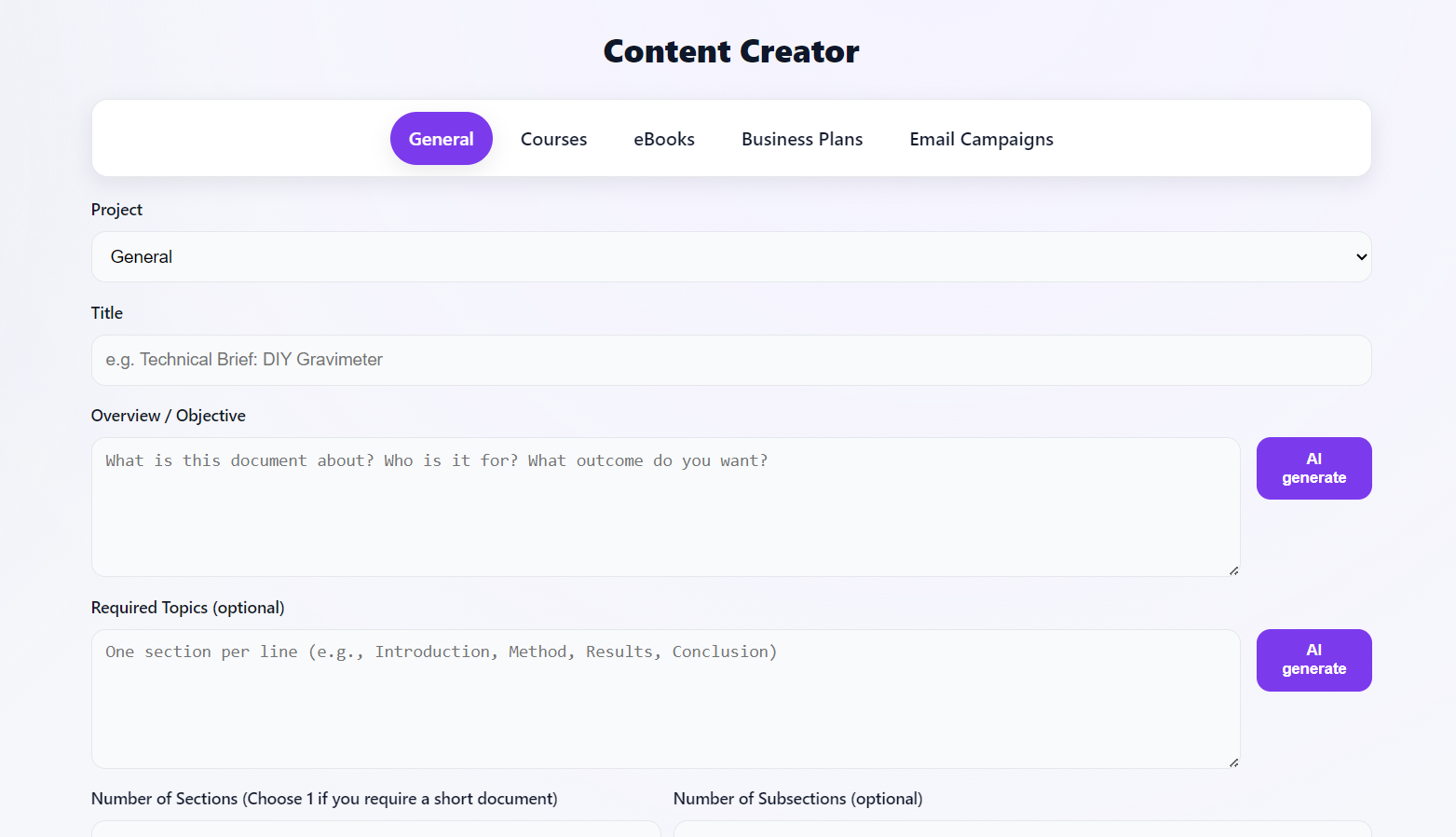Click the Project dropdown chevron arrow

pos(1359,256)
